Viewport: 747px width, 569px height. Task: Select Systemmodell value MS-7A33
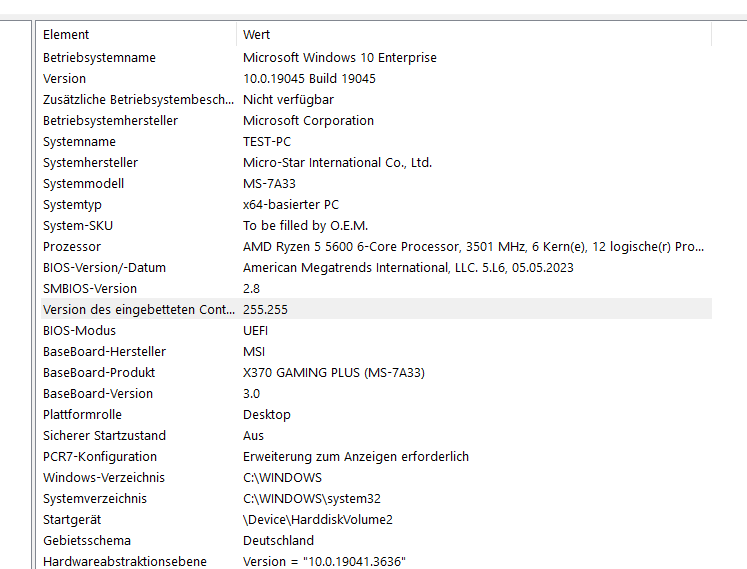point(269,183)
